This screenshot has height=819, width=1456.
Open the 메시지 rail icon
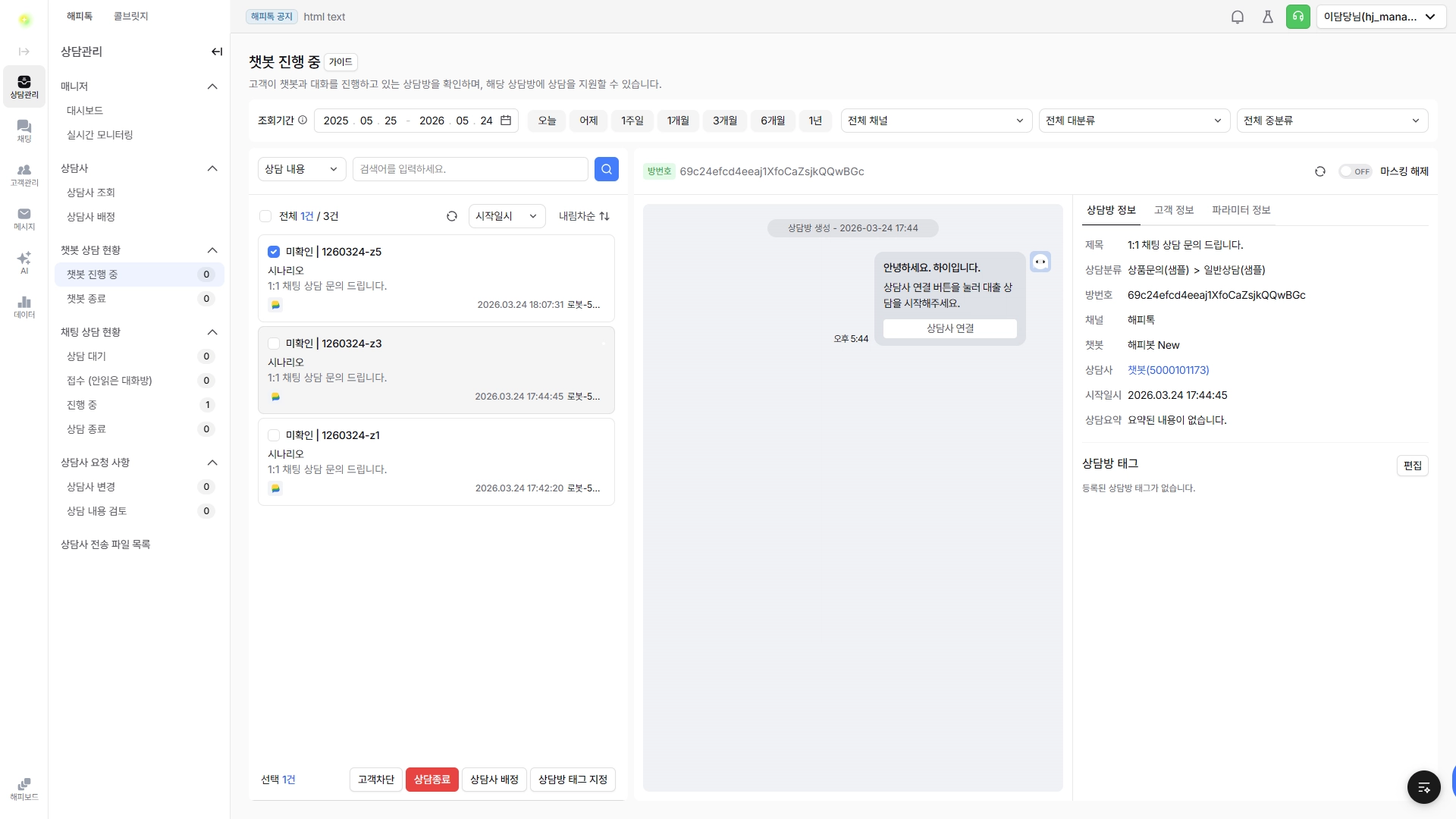(24, 218)
